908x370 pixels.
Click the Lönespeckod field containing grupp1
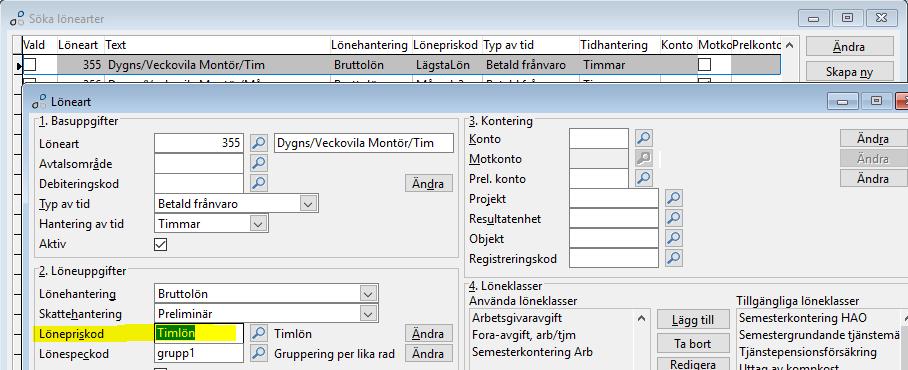tap(199, 353)
